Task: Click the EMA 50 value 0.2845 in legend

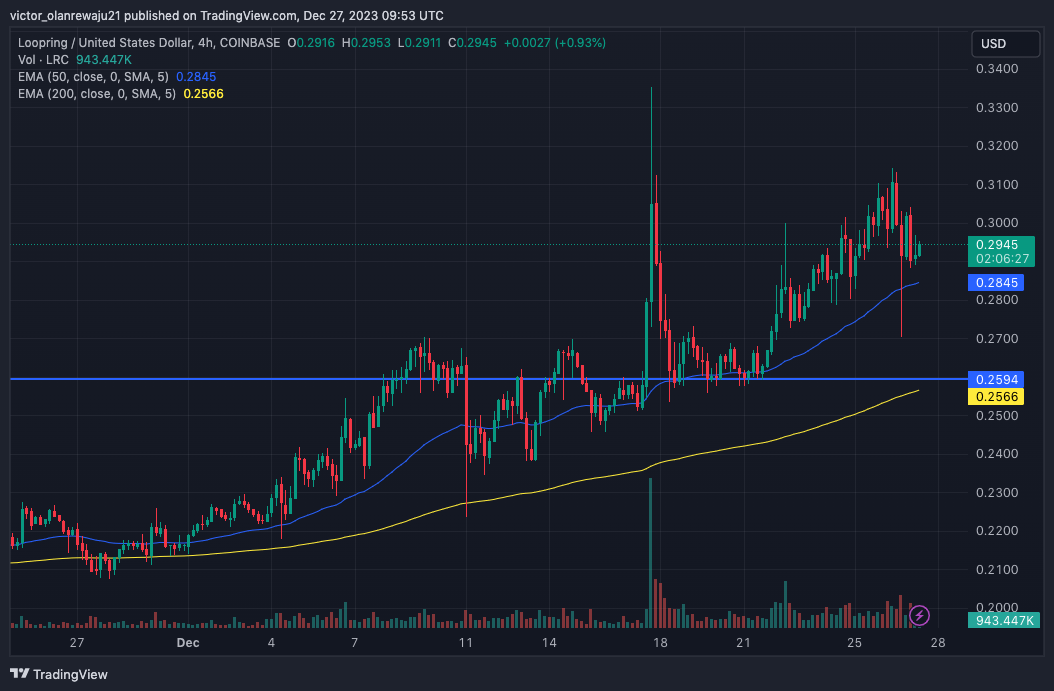Action: 196,77
